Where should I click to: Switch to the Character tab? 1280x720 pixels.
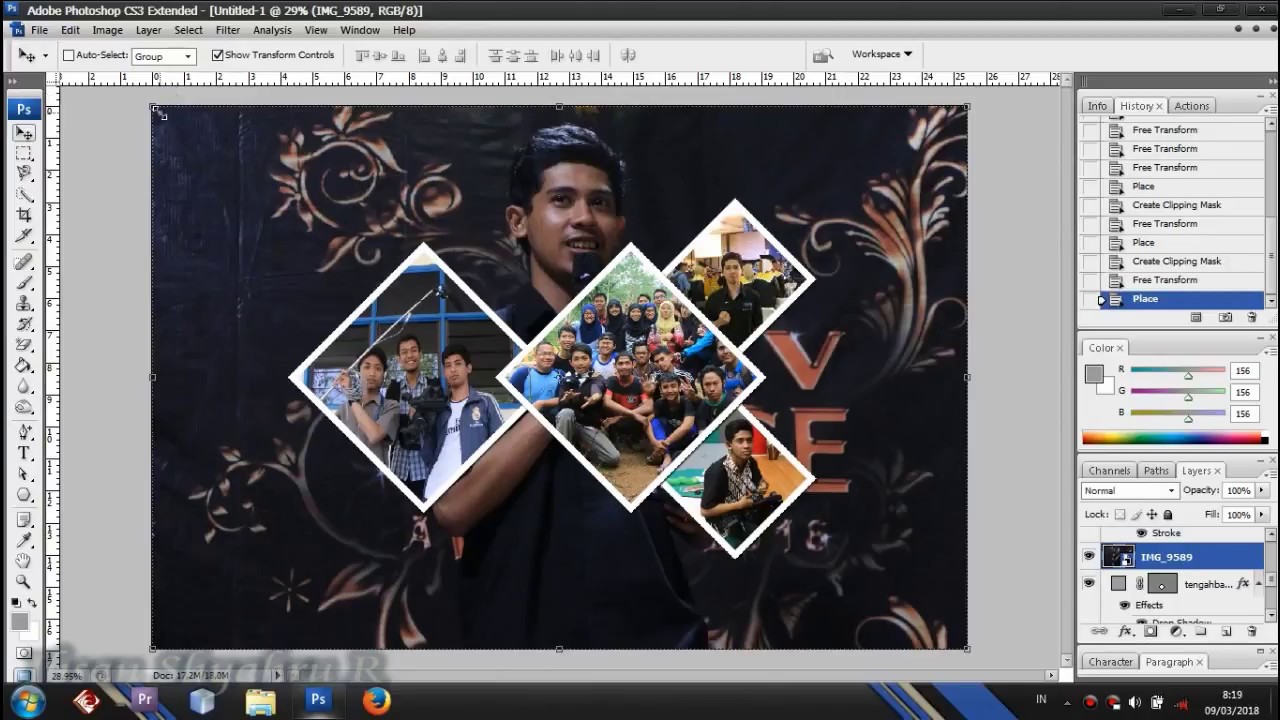coord(1111,662)
